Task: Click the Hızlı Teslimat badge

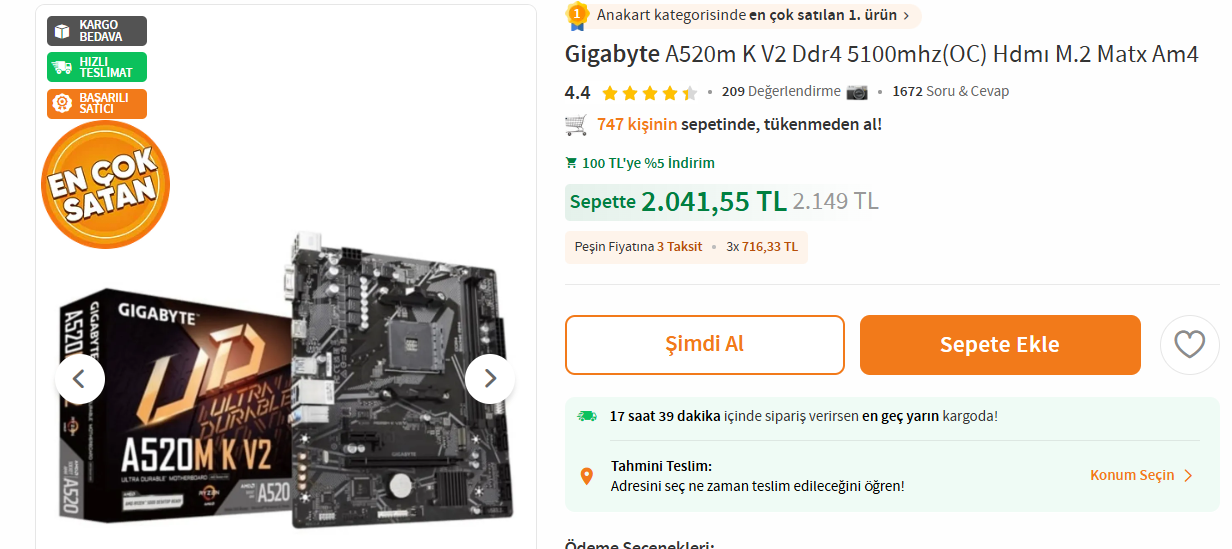Action: [x=97, y=67]
